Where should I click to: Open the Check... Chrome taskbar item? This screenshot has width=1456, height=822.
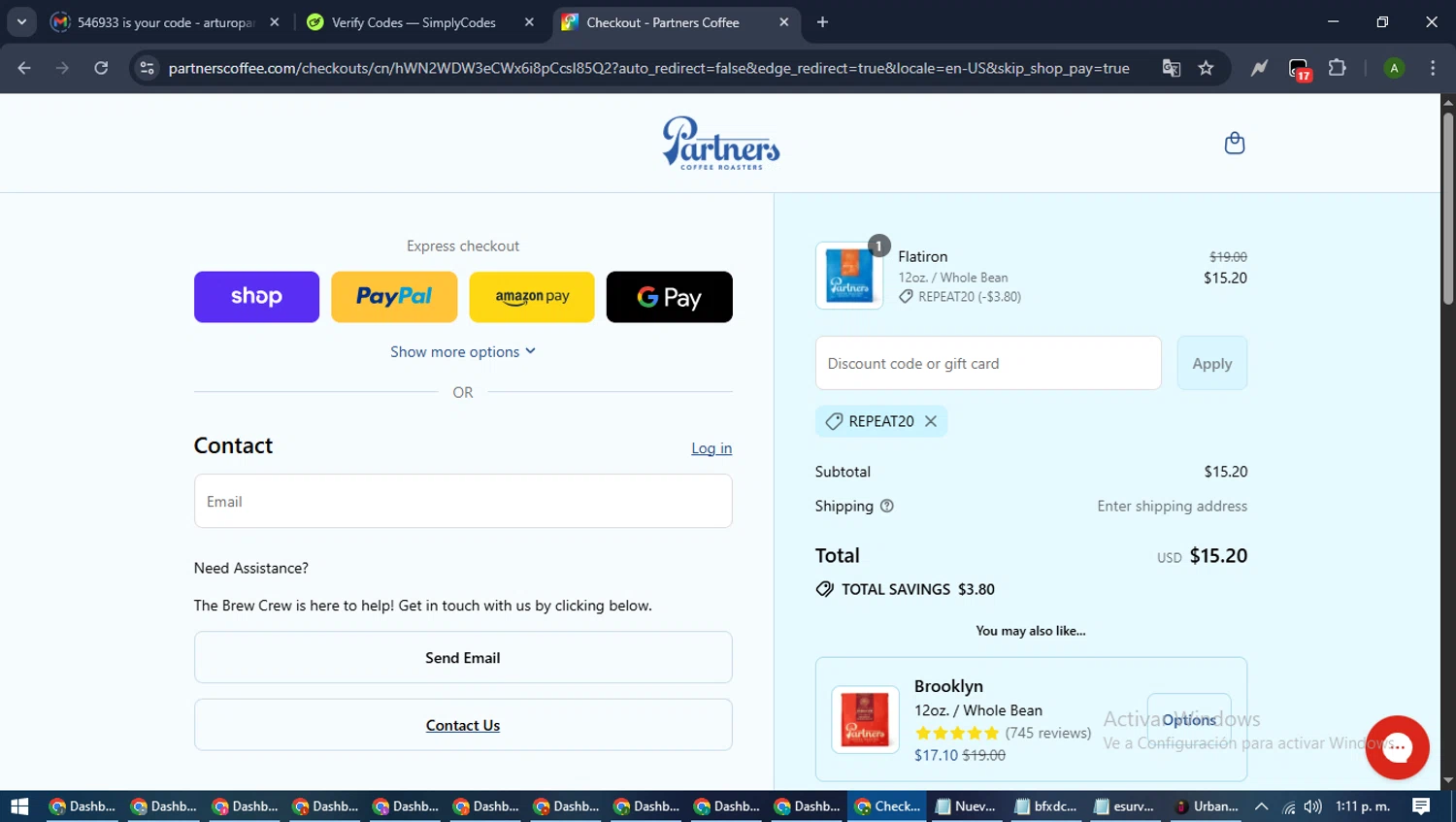click(888, 806)
